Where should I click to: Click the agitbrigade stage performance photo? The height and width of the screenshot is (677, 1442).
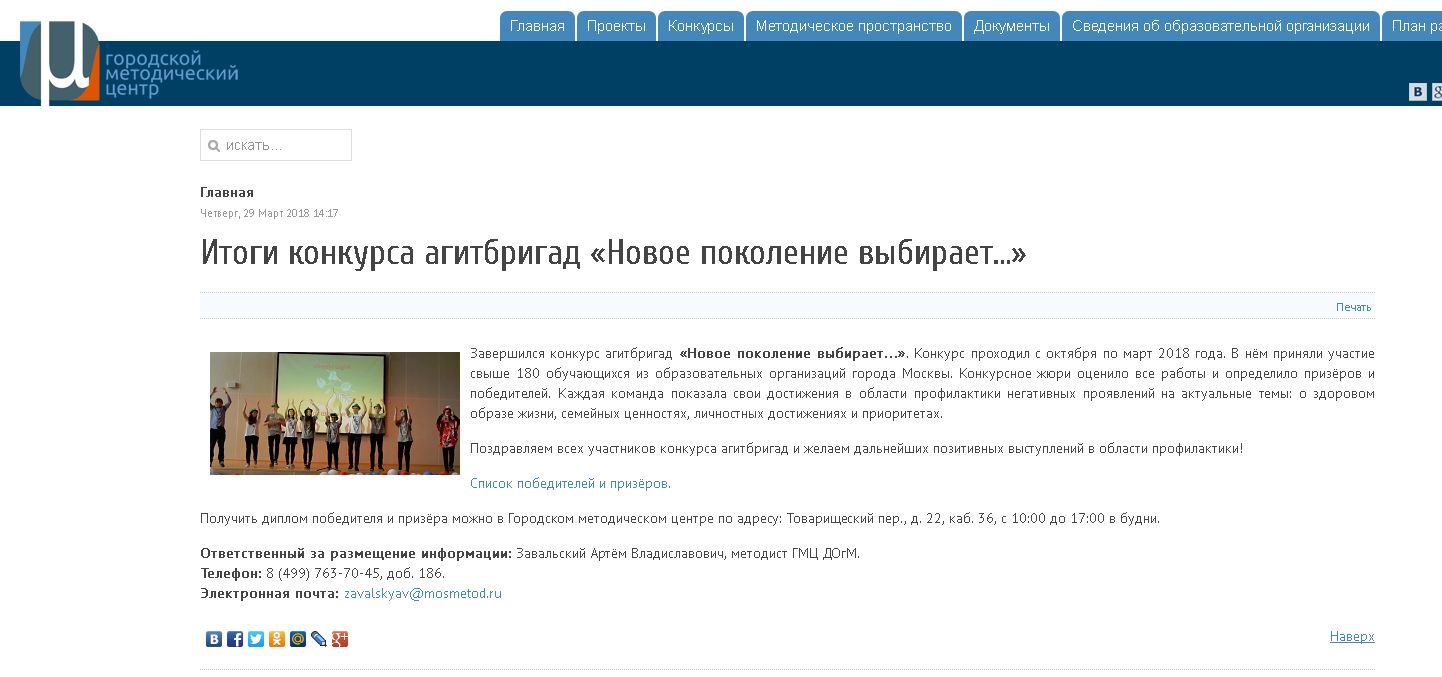click(334, 413)
